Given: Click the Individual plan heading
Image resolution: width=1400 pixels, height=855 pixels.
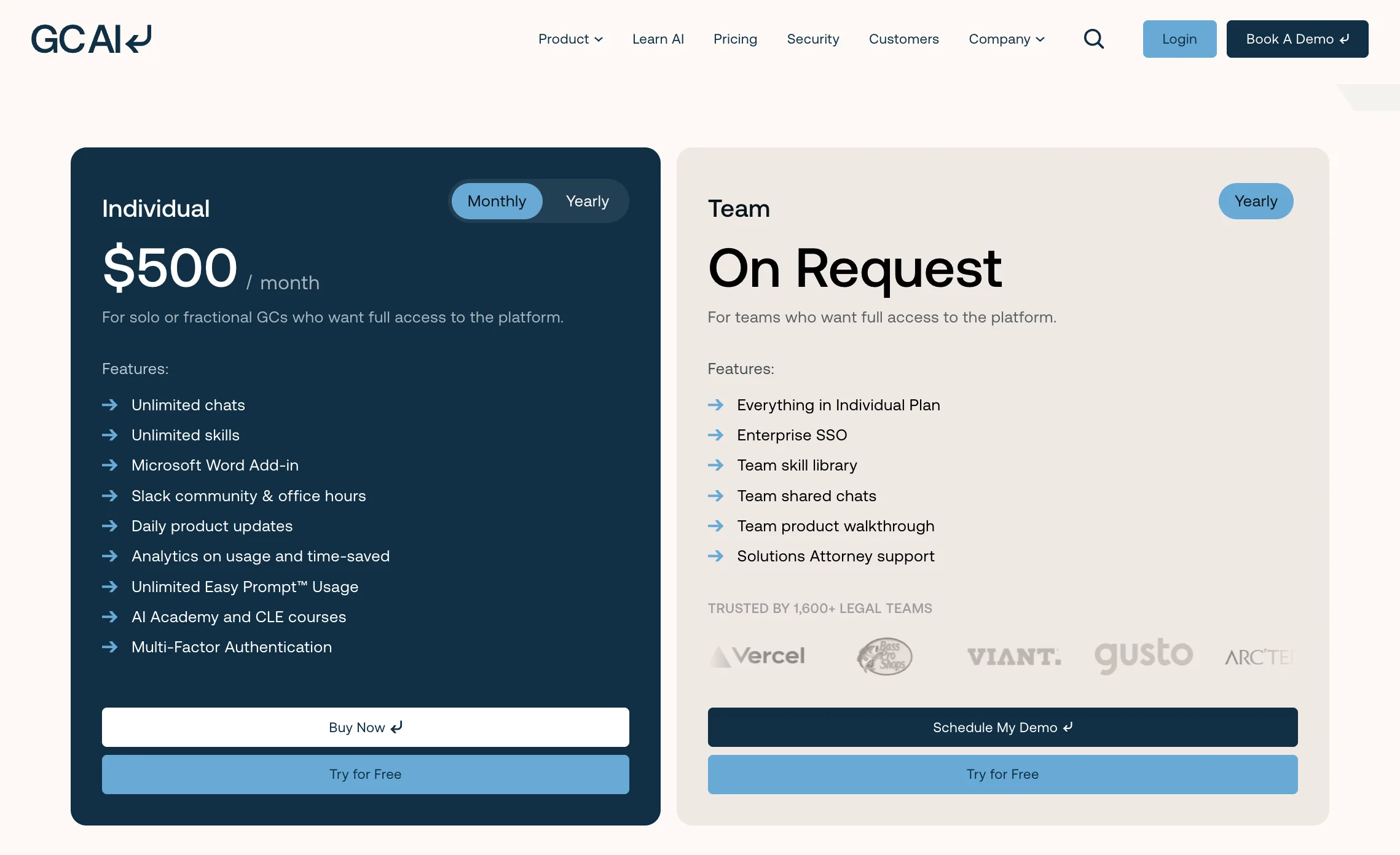Looking at the screenshot, I should pos(155,208).
